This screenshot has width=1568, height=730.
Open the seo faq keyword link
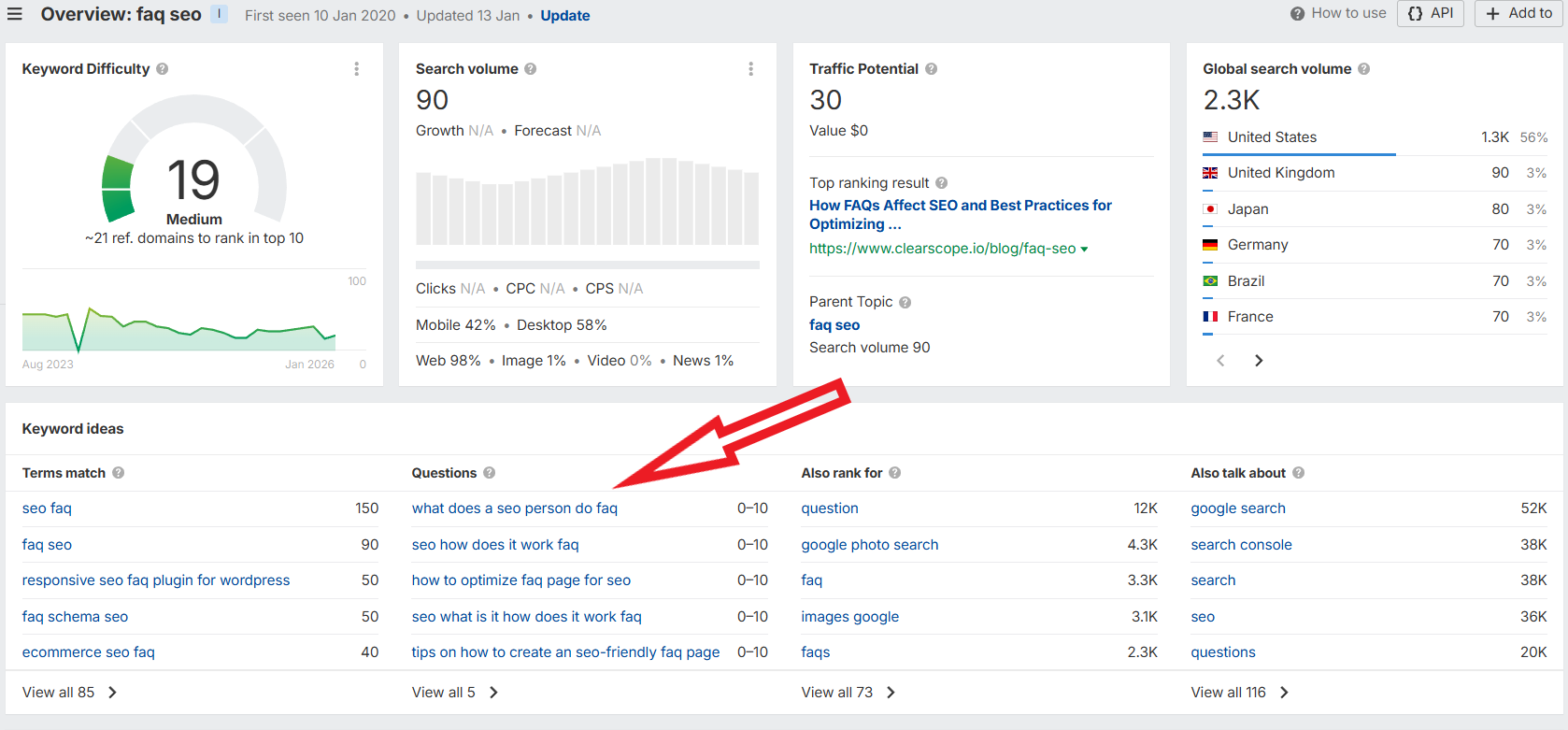pyautogui.click(x=47, y=508)
